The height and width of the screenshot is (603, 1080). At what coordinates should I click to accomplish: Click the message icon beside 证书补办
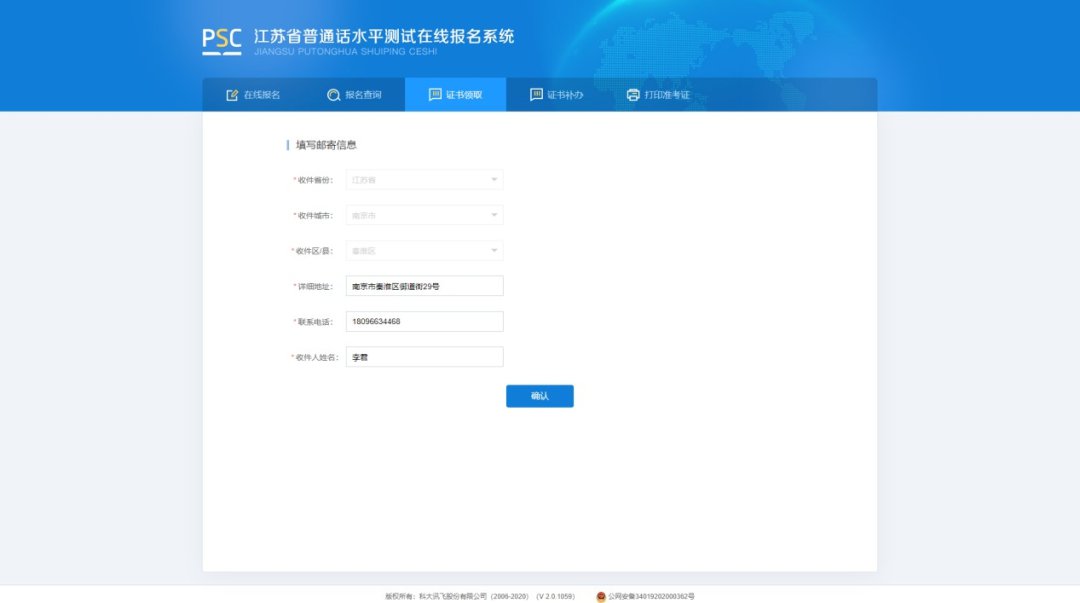point(536,95)
